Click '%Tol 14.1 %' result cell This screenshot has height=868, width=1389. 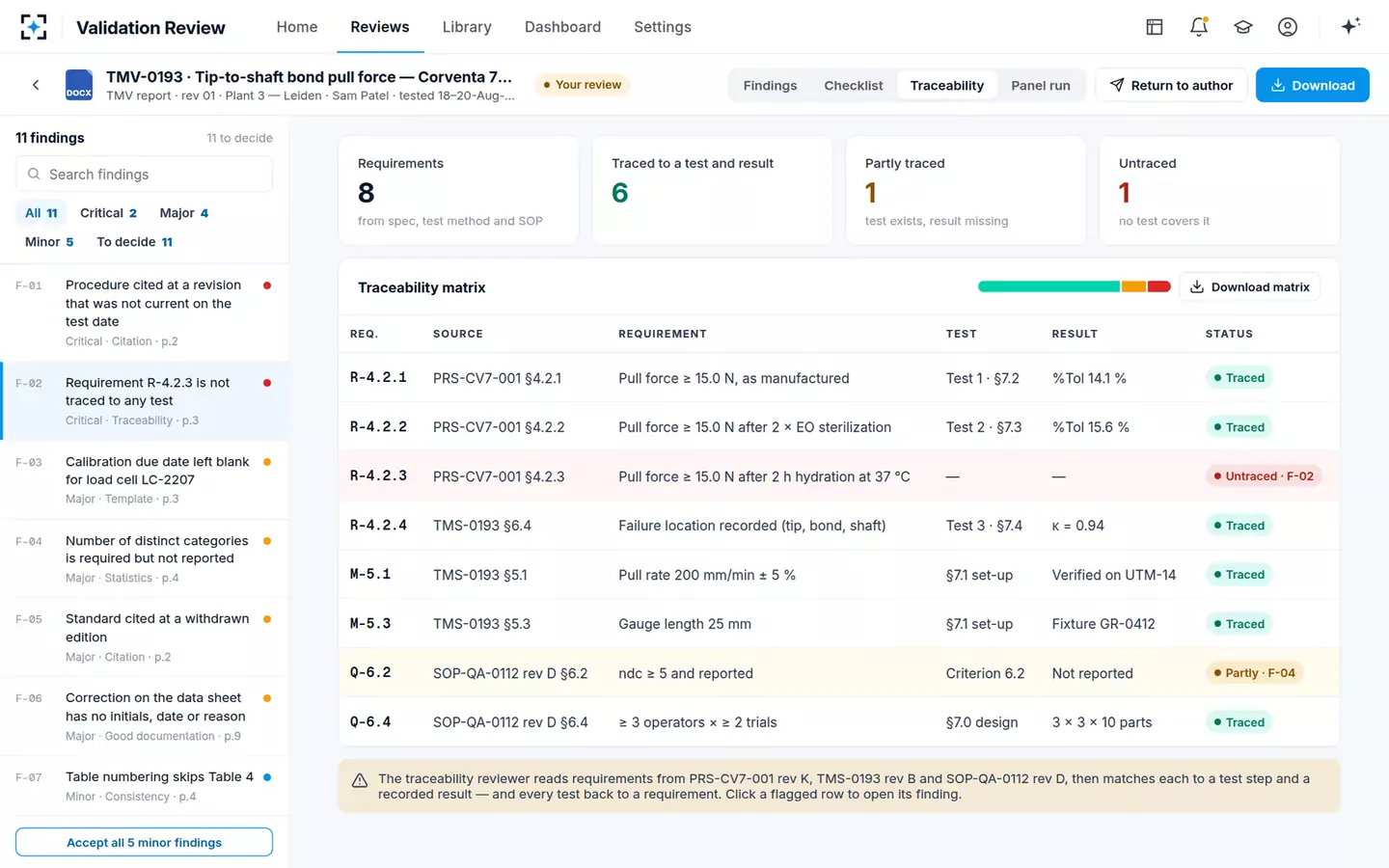pyautogui.click(x=1089, y=378)
